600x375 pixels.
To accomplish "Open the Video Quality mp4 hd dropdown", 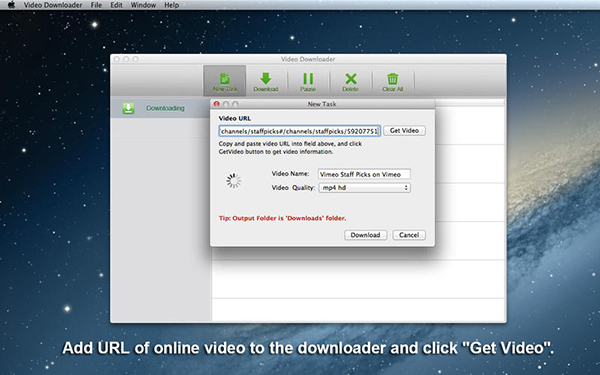I will pyautogui.click(x=365, y=188).
